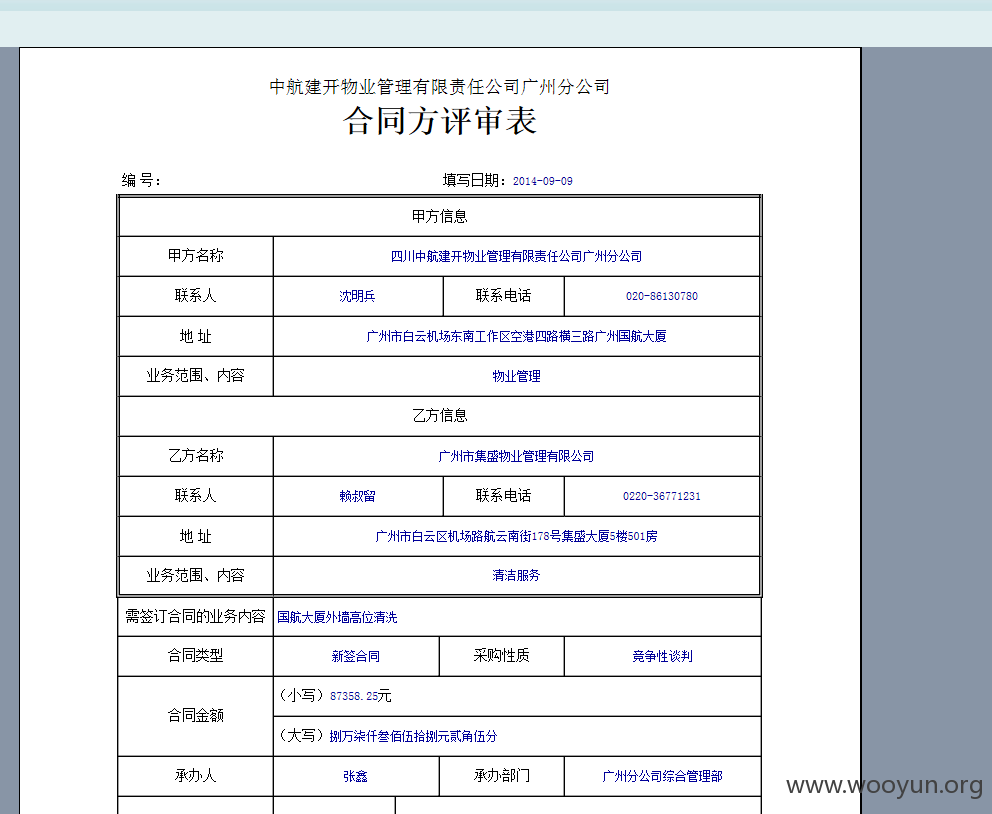Click the 需签订合同的业务内容 label
The width and height of the screenshot is (992, 814).
pyautogui.click(x=195, y=617)
